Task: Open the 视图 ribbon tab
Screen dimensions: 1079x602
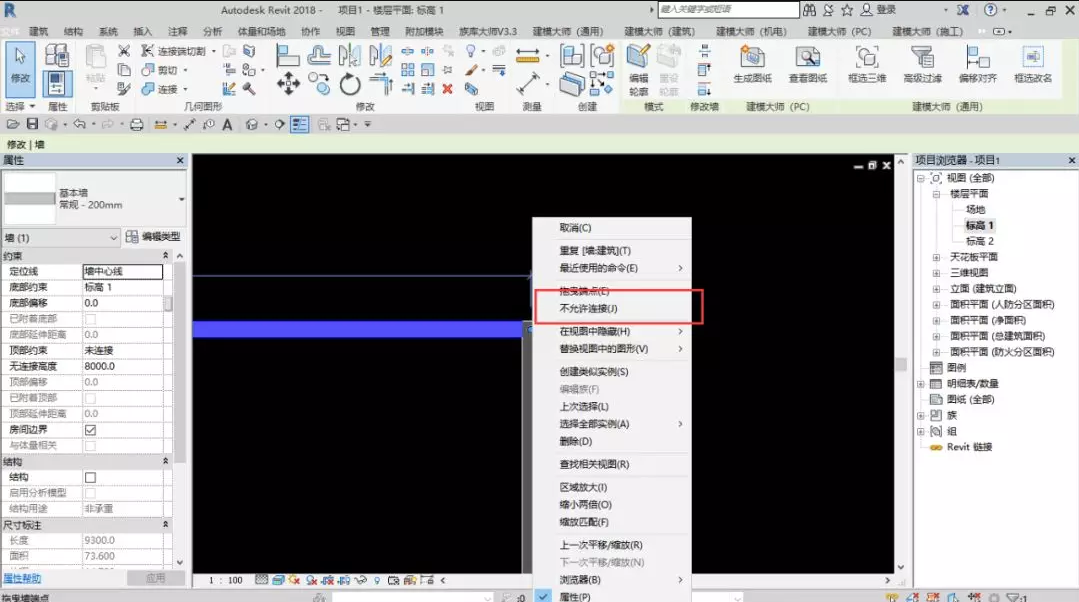Action: click(x=345, y=32)
